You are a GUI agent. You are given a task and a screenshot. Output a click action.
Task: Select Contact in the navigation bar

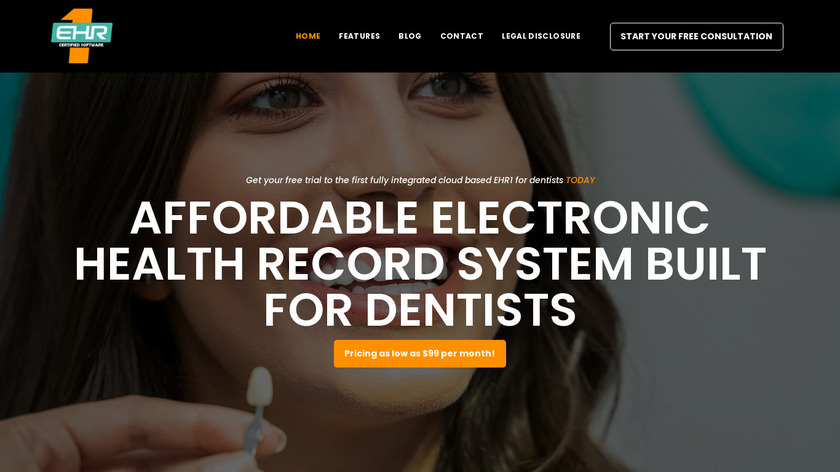pyautogui.click(x=462, y=36)
